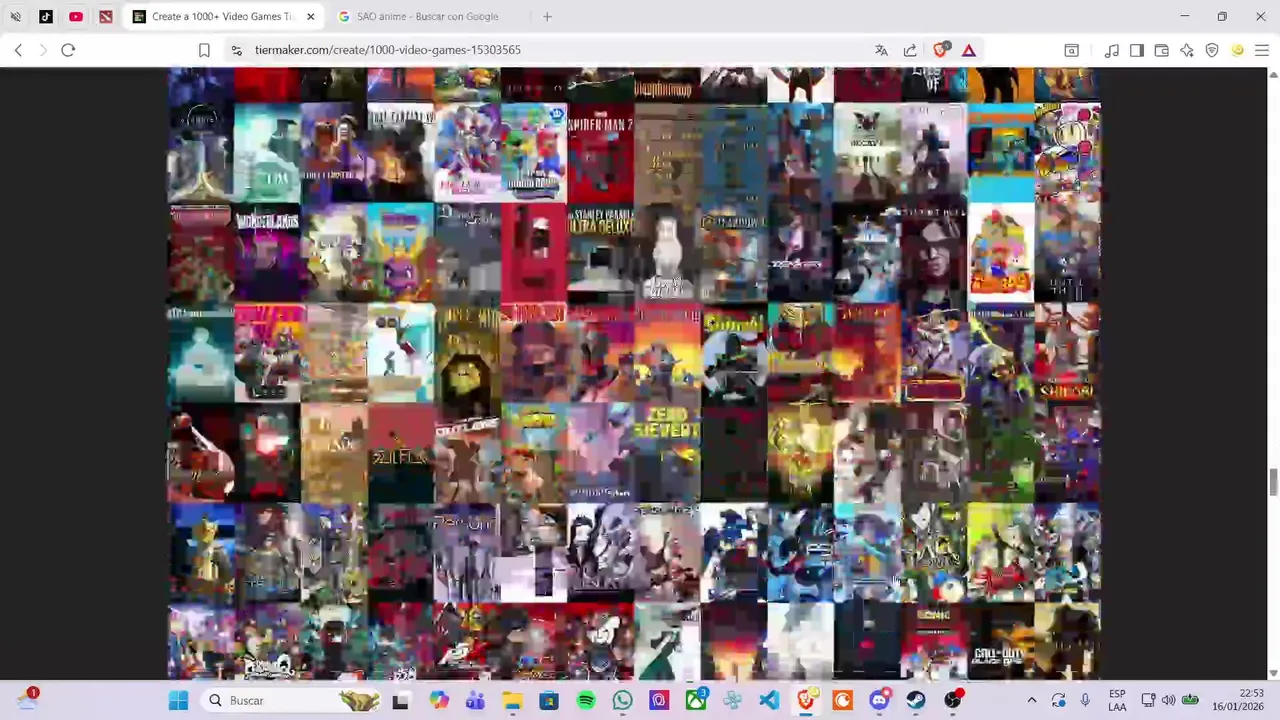
Task: Open the pinned YouTube tab
Action: tap(76, 16)
